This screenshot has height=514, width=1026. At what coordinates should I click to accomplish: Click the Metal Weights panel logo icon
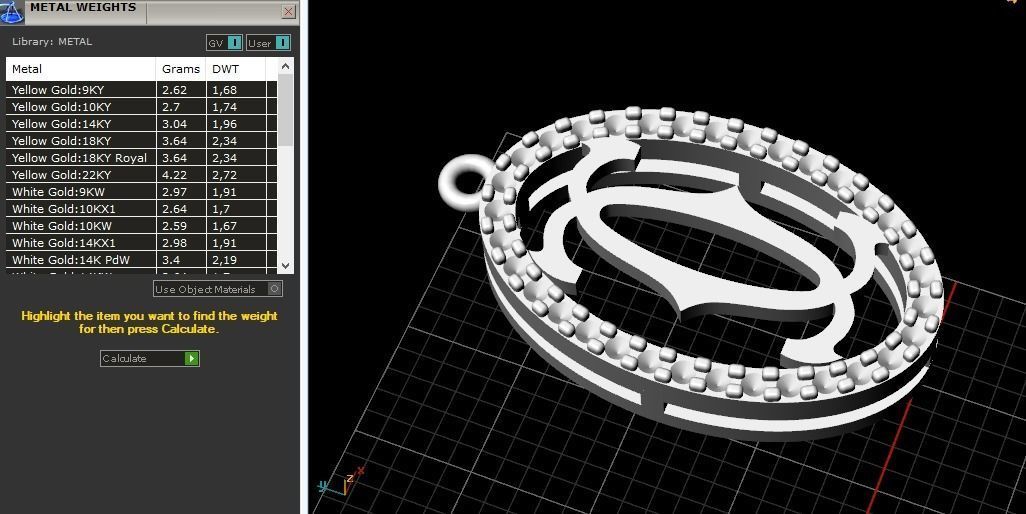click(11, 11)
